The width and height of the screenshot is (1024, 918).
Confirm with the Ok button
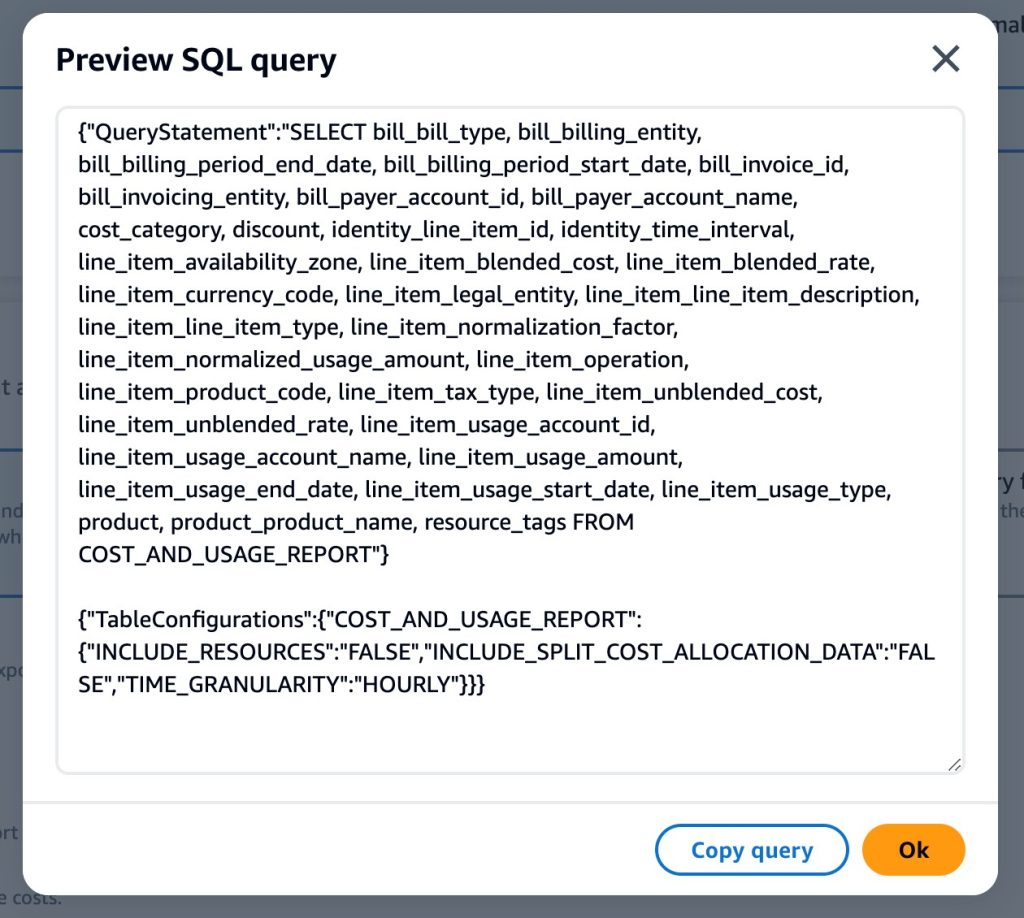click(913, 849)
